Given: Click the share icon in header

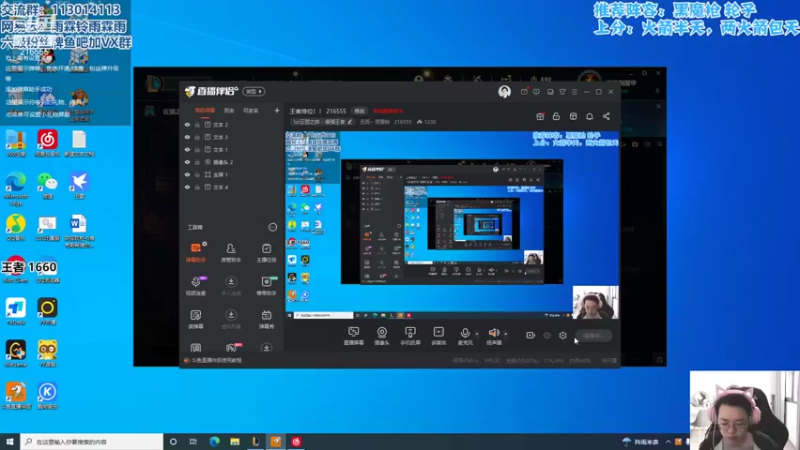Looking at the screenshot, I should (x=606, y=116).
